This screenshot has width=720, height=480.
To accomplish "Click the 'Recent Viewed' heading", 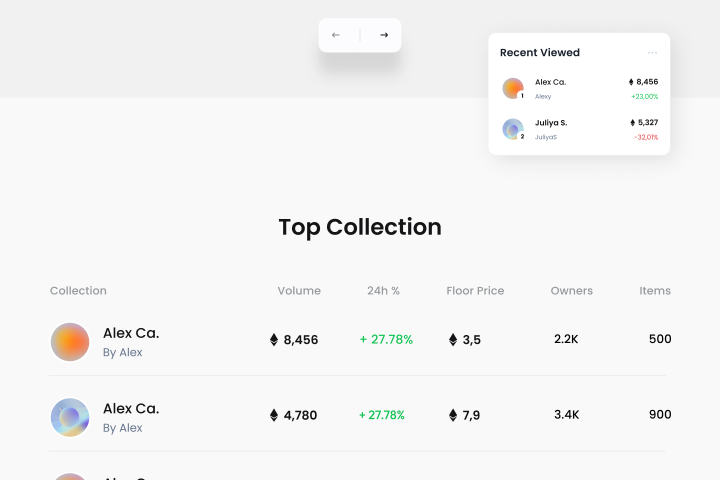I will pyautogui.click(x=540, y=53).
